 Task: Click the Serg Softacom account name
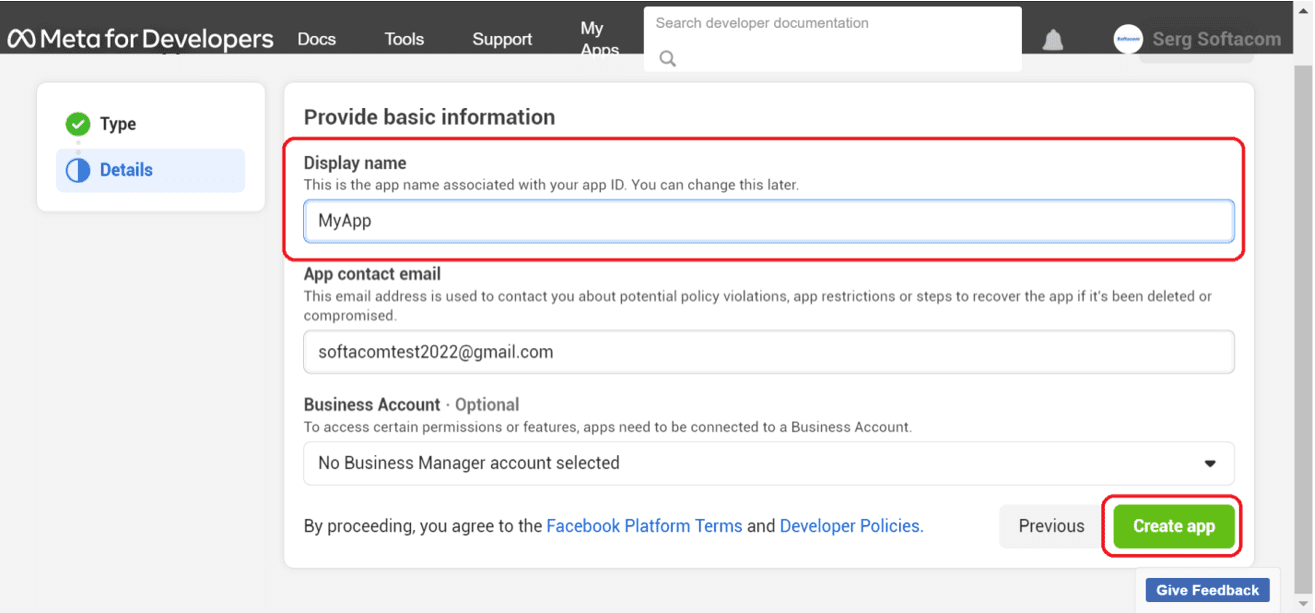[x=1216, y=39]
